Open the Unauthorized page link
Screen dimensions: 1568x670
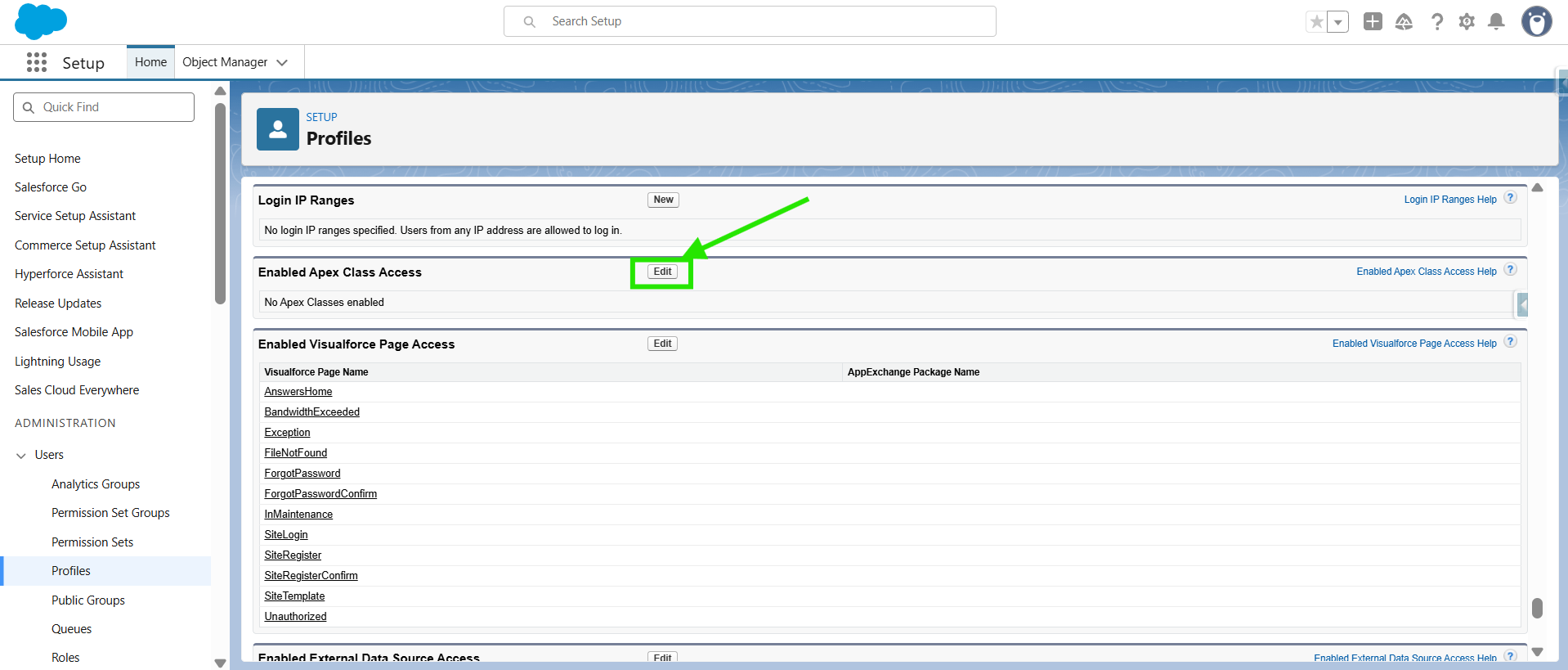tap(295, 617)
